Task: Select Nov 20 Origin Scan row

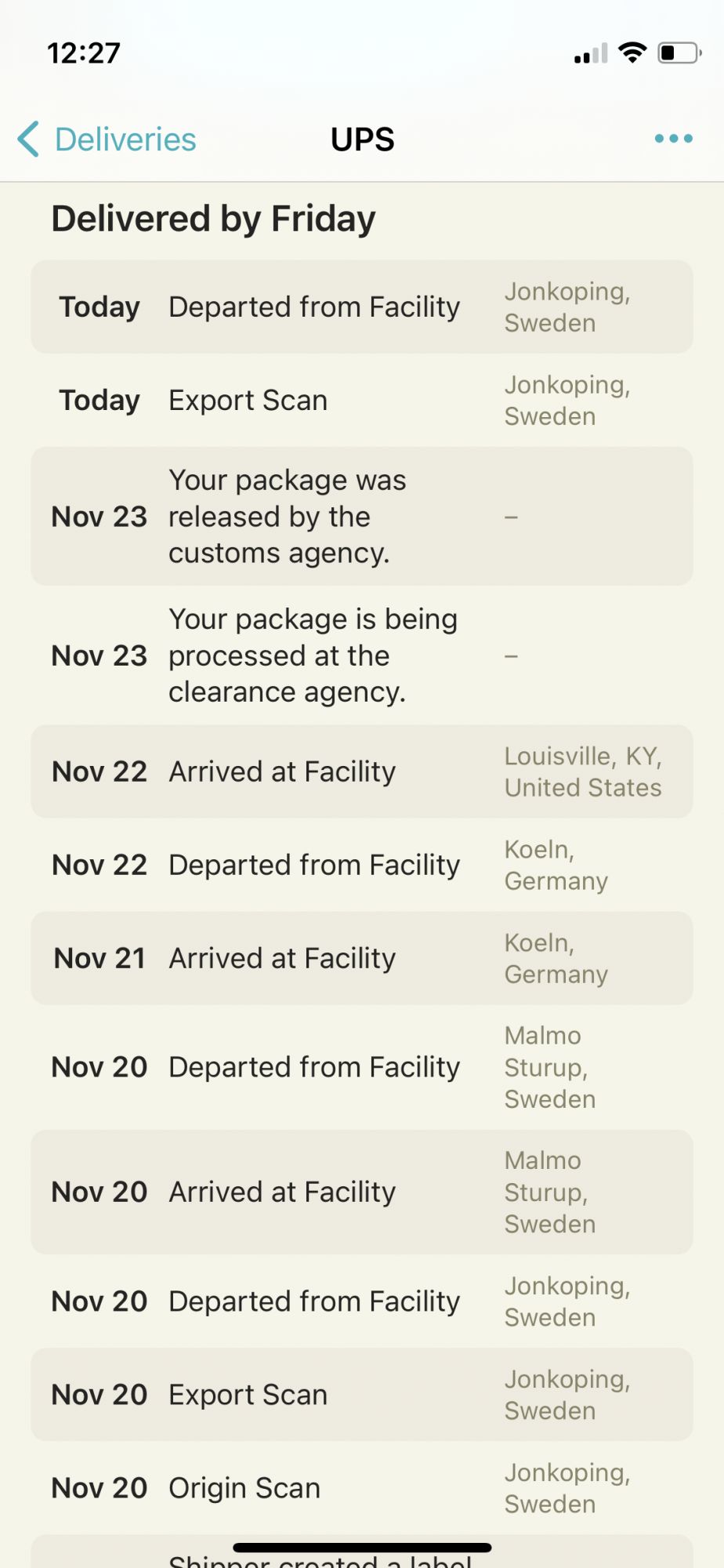Action: click(362, 1488)
